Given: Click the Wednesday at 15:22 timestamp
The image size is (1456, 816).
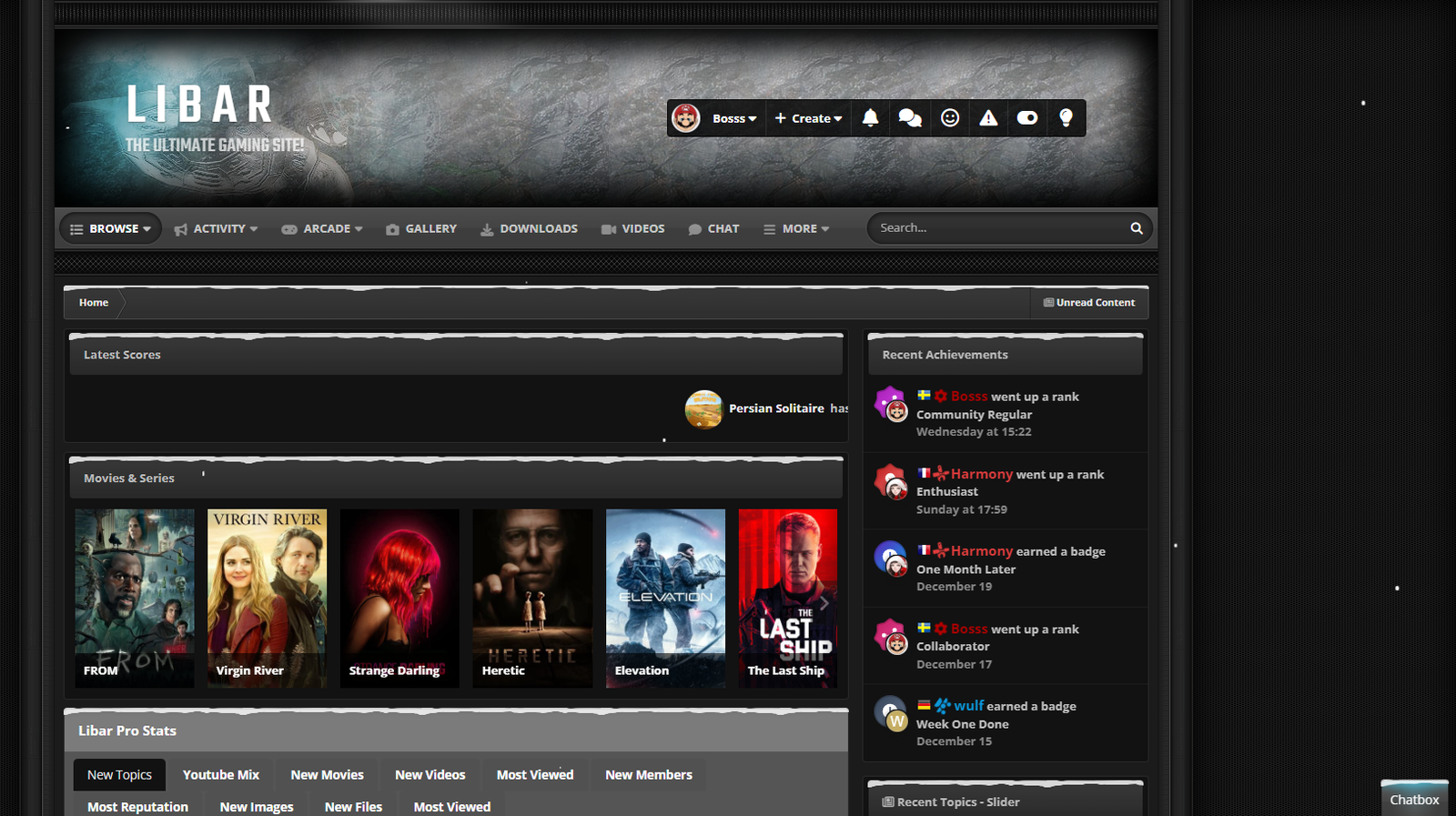Looking at the screenshot, I should pyautogui.click(x=974, y=432).
